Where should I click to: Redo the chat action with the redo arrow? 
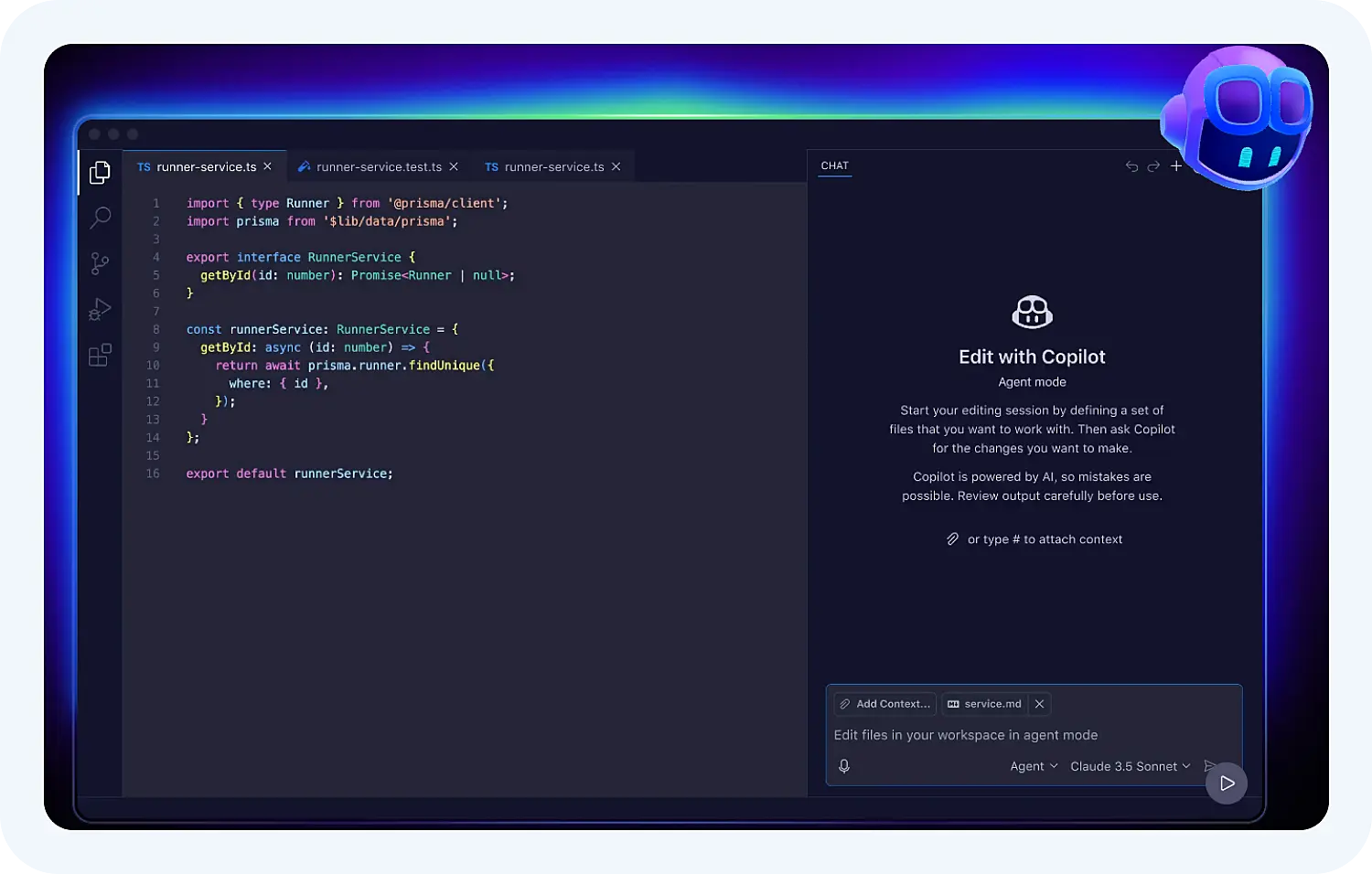(x=1153, y=166)
